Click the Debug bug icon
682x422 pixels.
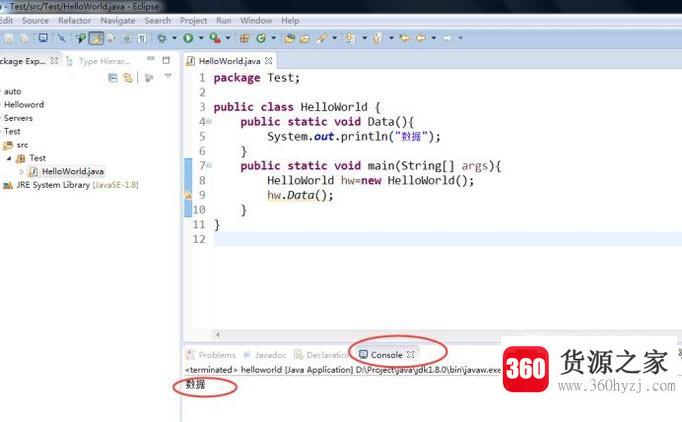162,38
